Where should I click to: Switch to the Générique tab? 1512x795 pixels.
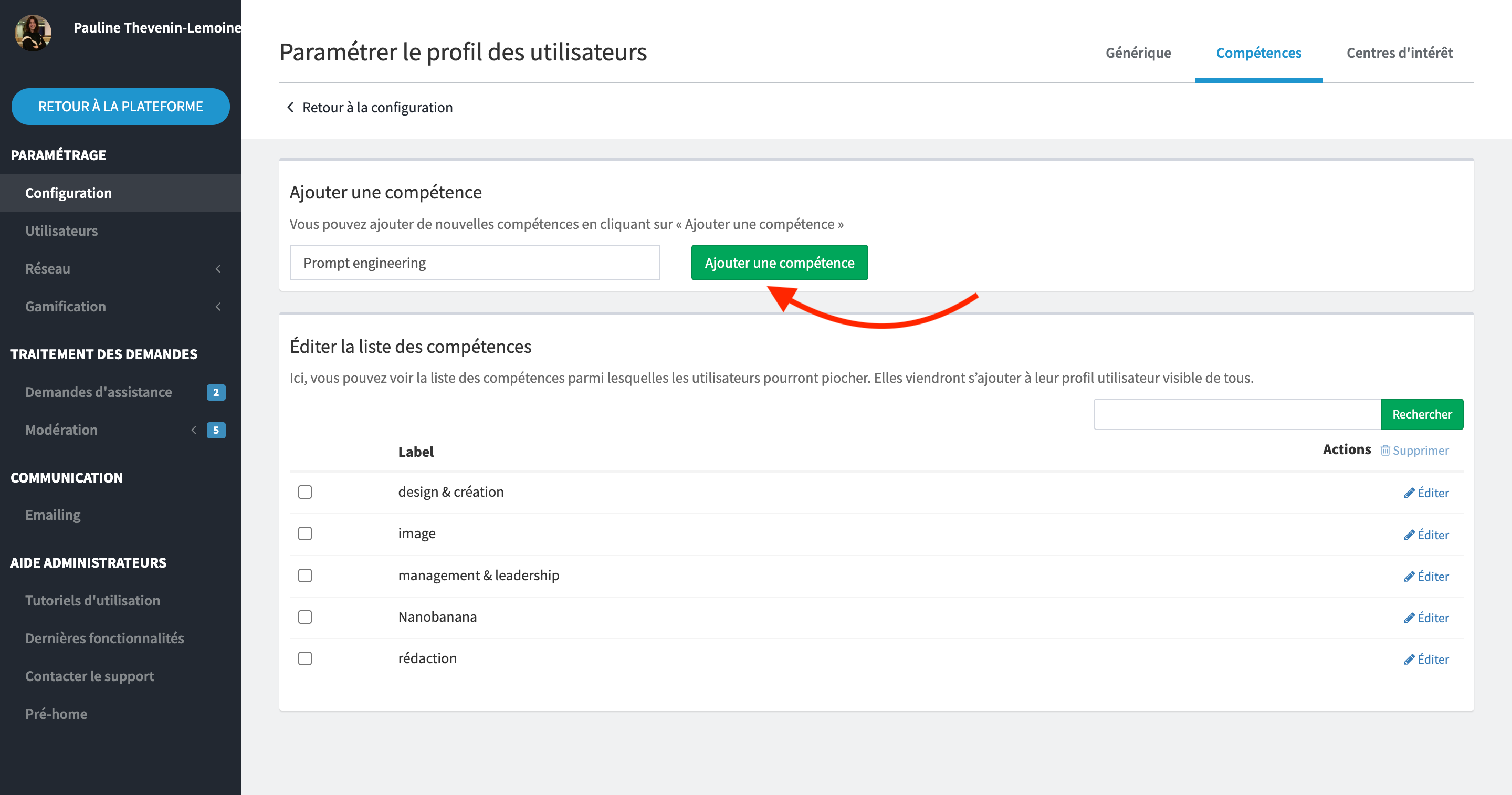coord(1138,53)
